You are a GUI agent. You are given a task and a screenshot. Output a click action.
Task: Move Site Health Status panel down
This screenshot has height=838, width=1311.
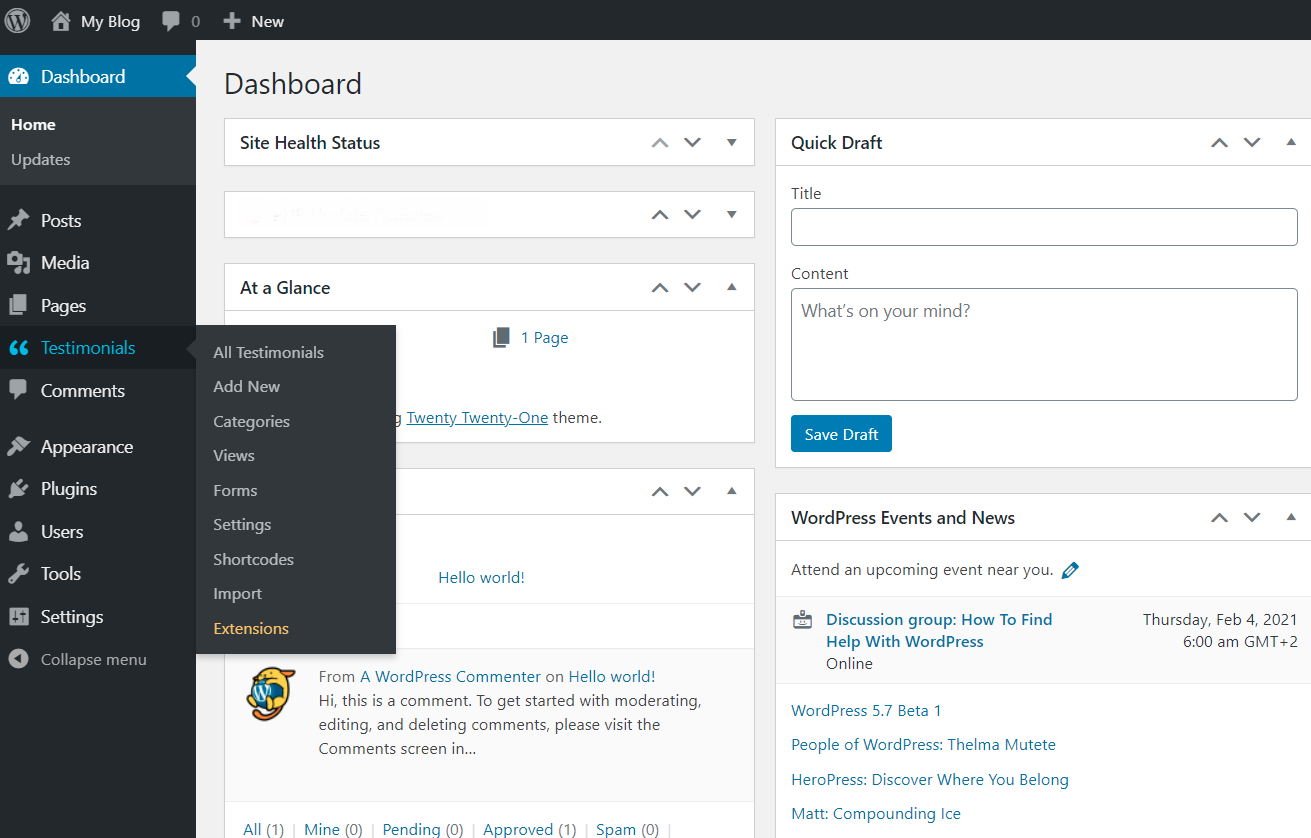(x=692, y=143)
